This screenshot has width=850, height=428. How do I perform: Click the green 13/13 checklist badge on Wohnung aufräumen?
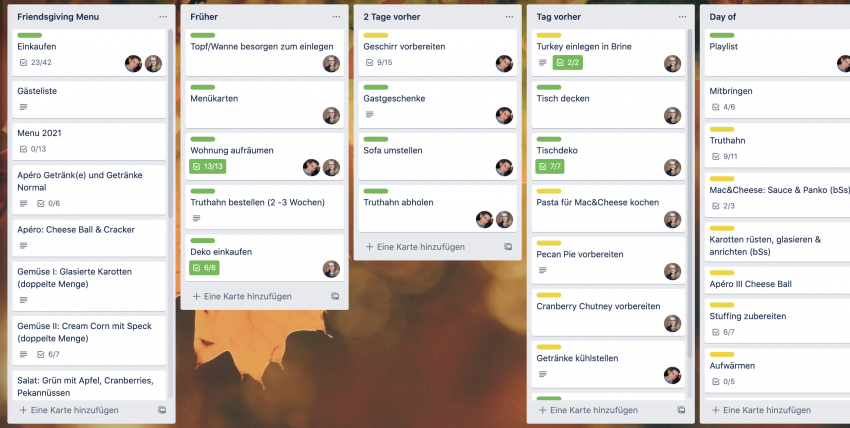[208, 166]
